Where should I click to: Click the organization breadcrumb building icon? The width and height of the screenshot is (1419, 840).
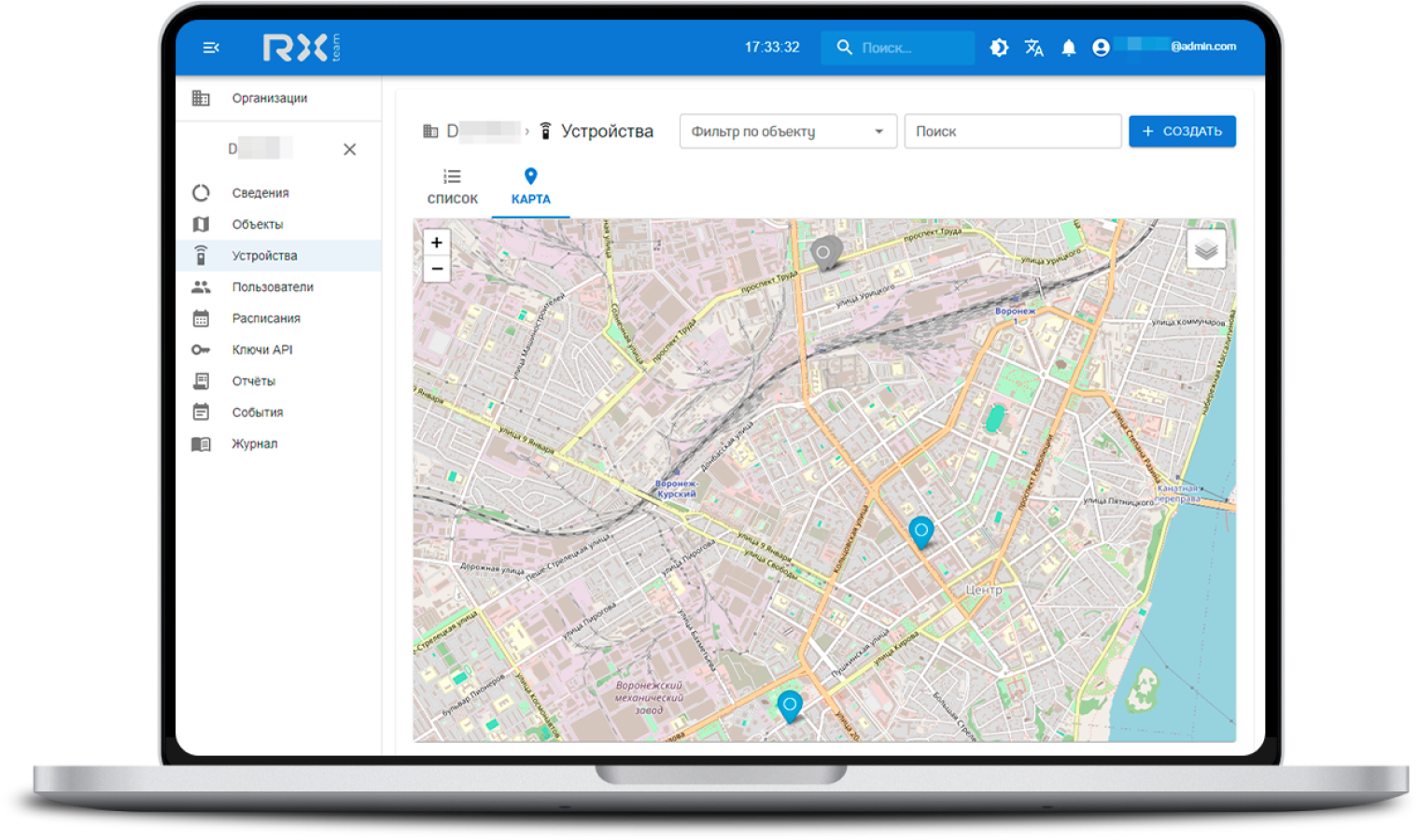click(430, 132)
